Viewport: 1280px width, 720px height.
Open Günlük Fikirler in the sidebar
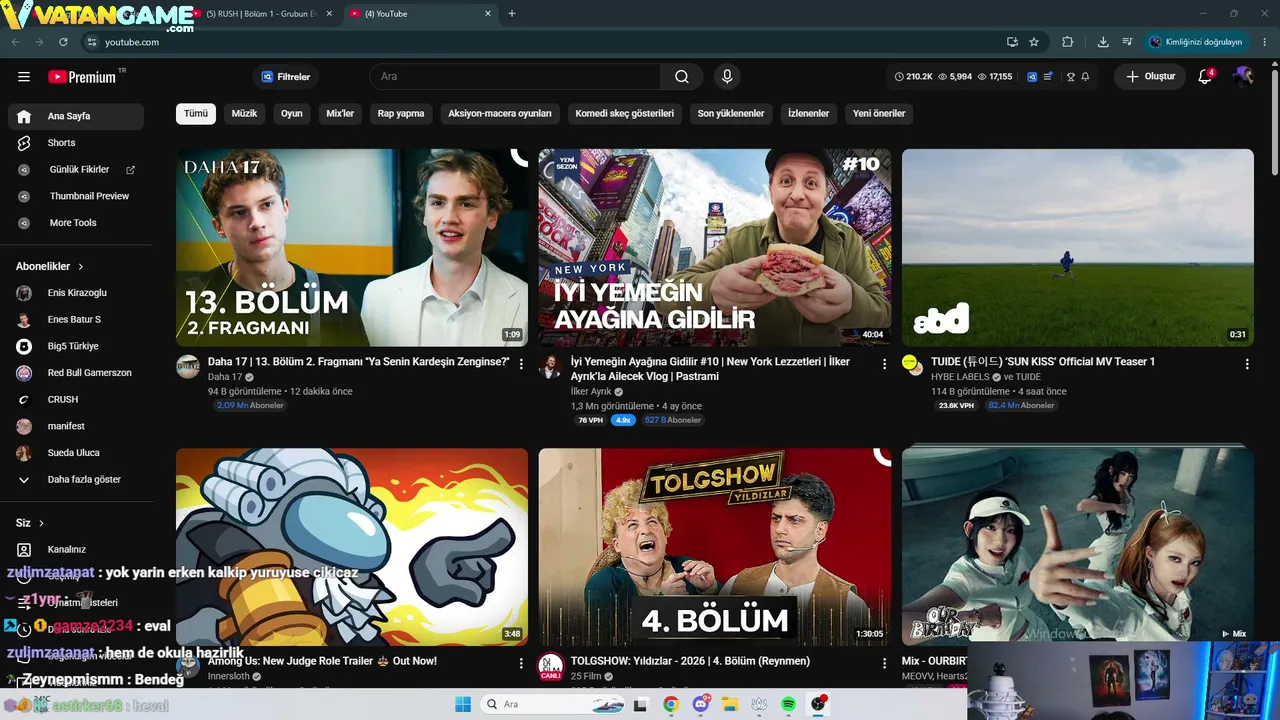pyautogui.click(x=76, y=170)
